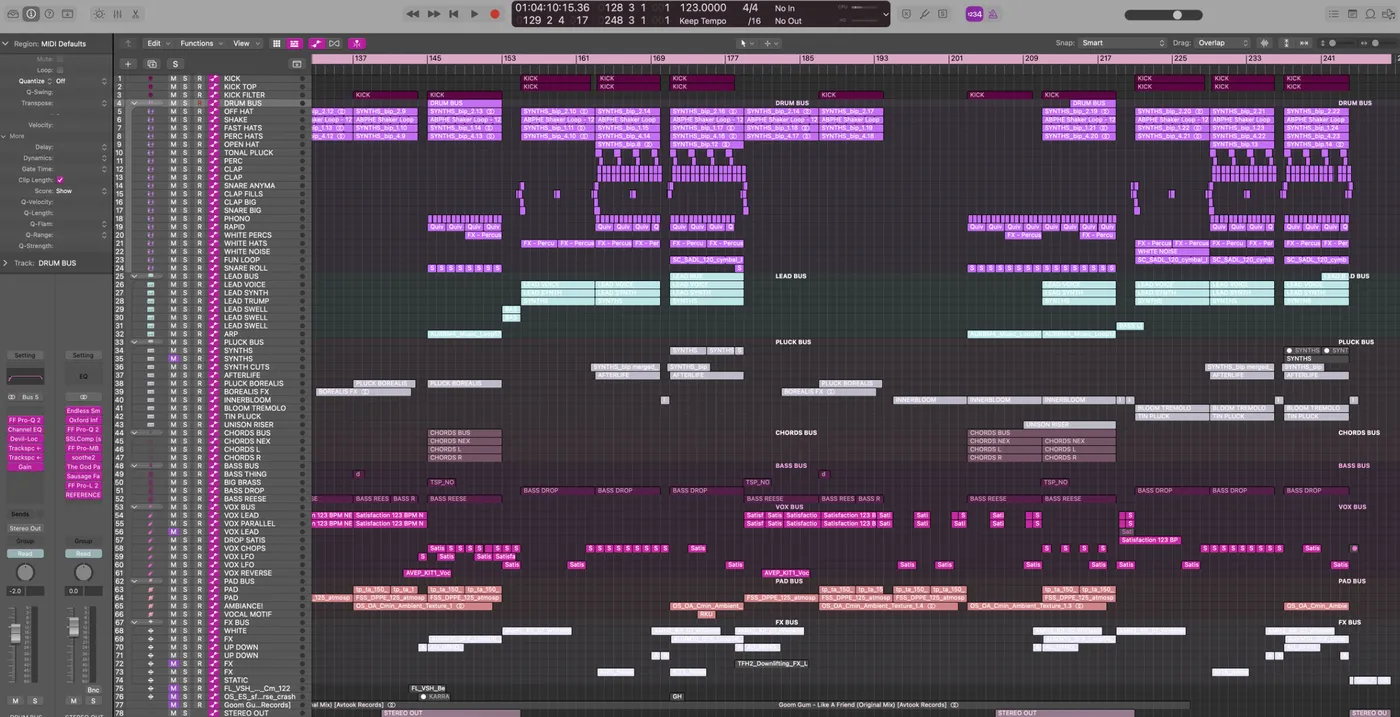Open the Quantize Off value dropdown

coord(81,81)
